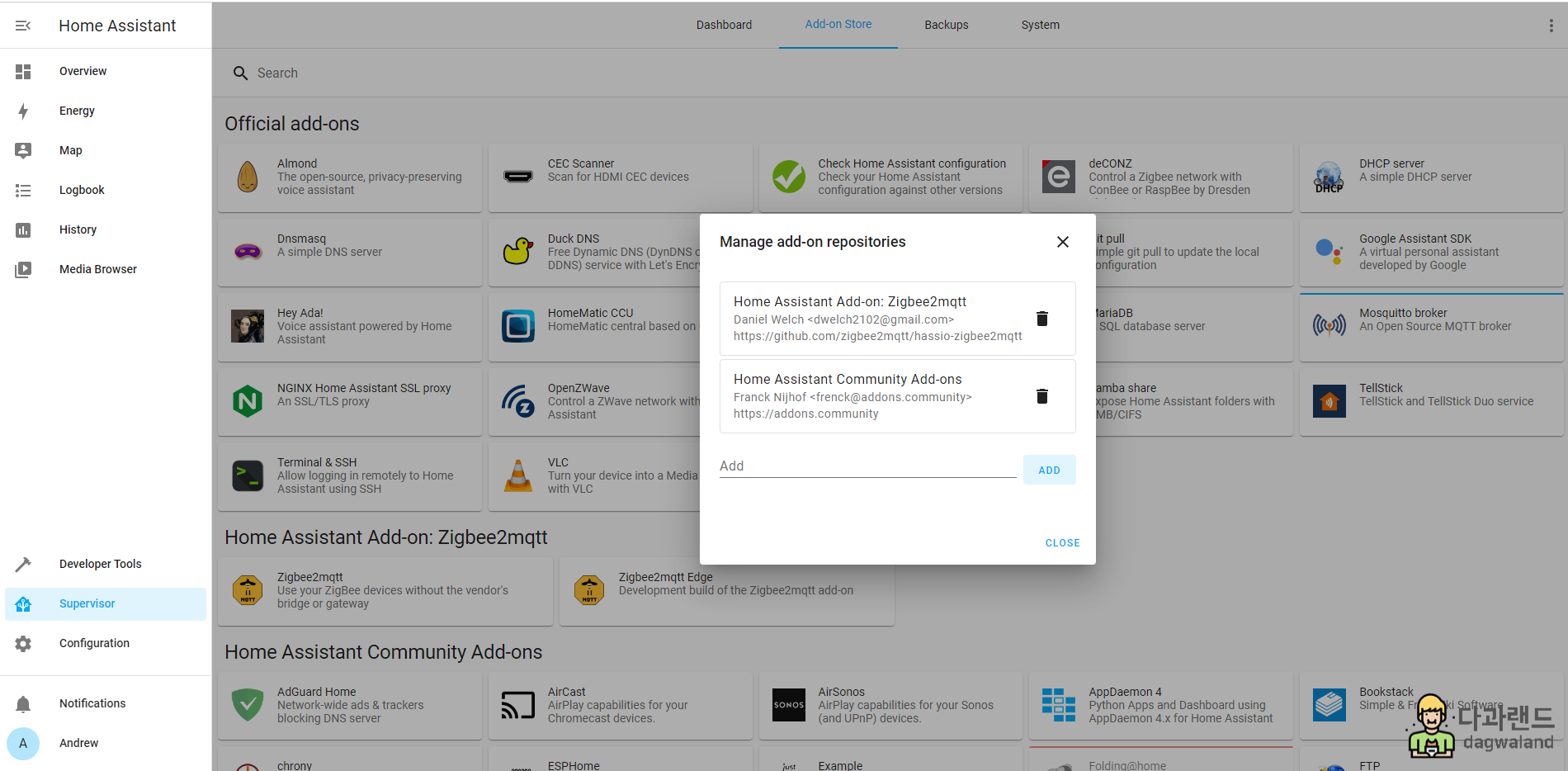
Task: Open the VLC add-on
Action: pos(594,476)
